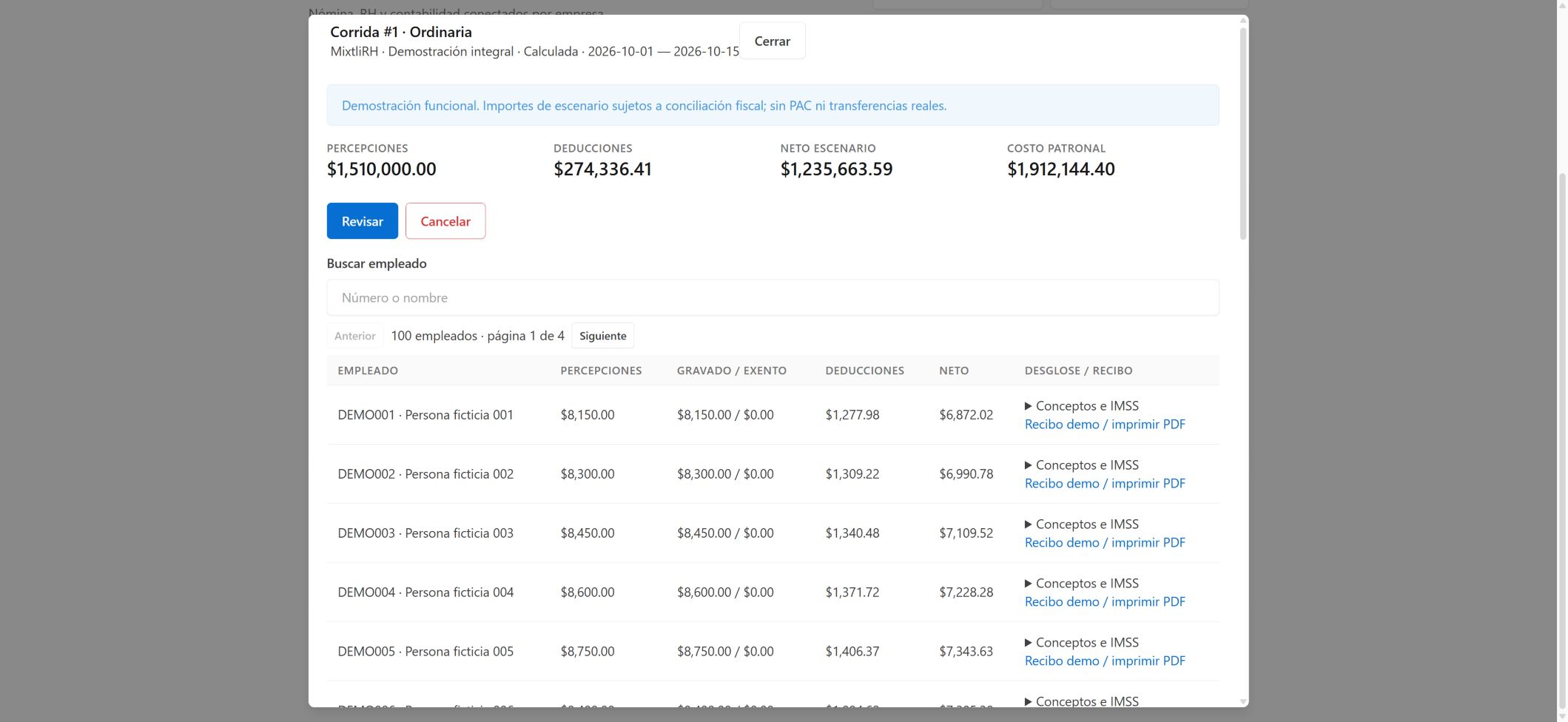Close the payroll run dialog with Cerrar
Image resolution: width=1568 pixels, height=722 pixels.
[x=772, y=41]
